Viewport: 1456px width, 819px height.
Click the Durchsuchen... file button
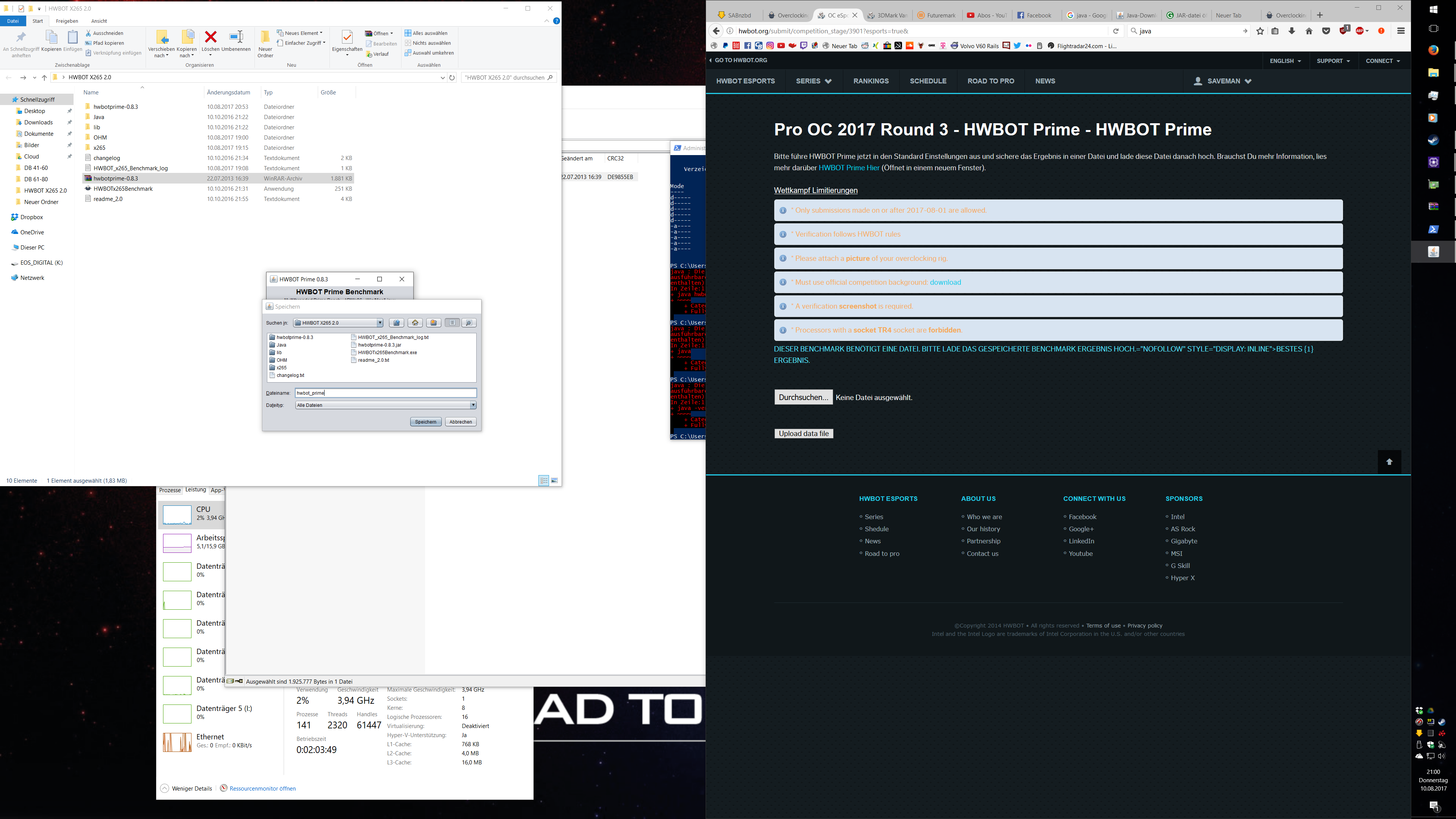pyautogui.click(x=803, y=397)
